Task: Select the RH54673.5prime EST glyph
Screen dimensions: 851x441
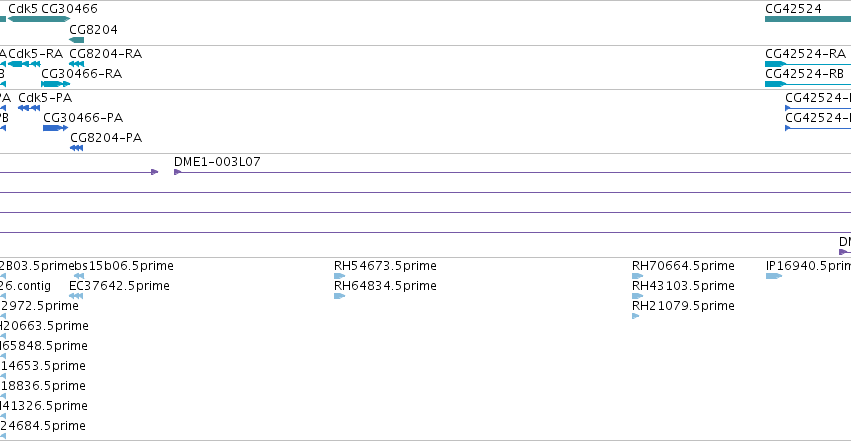Action: 340,276
